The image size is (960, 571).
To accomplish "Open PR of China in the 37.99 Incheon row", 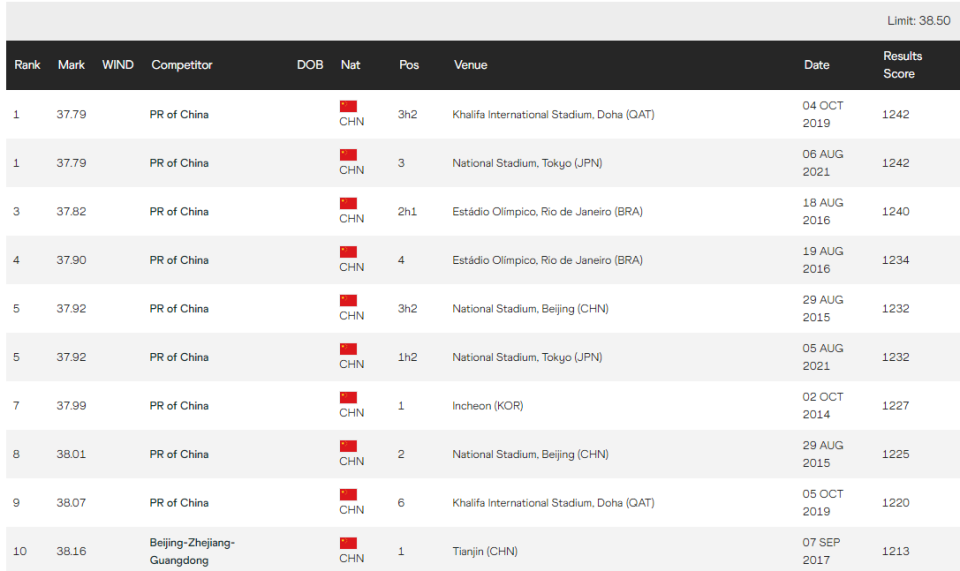I will [179, 406].
